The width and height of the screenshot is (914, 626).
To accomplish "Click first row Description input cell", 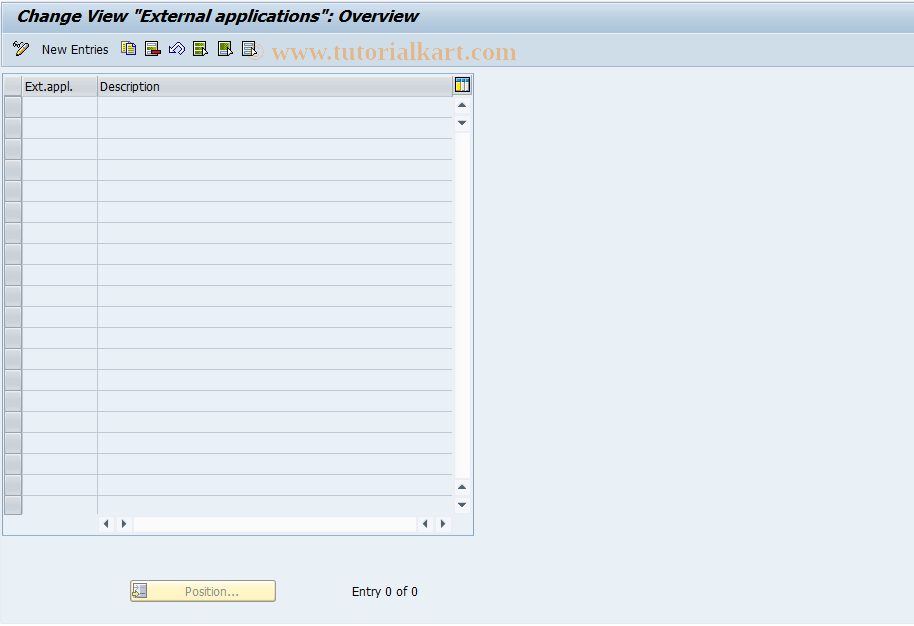I will pos(275,107).
